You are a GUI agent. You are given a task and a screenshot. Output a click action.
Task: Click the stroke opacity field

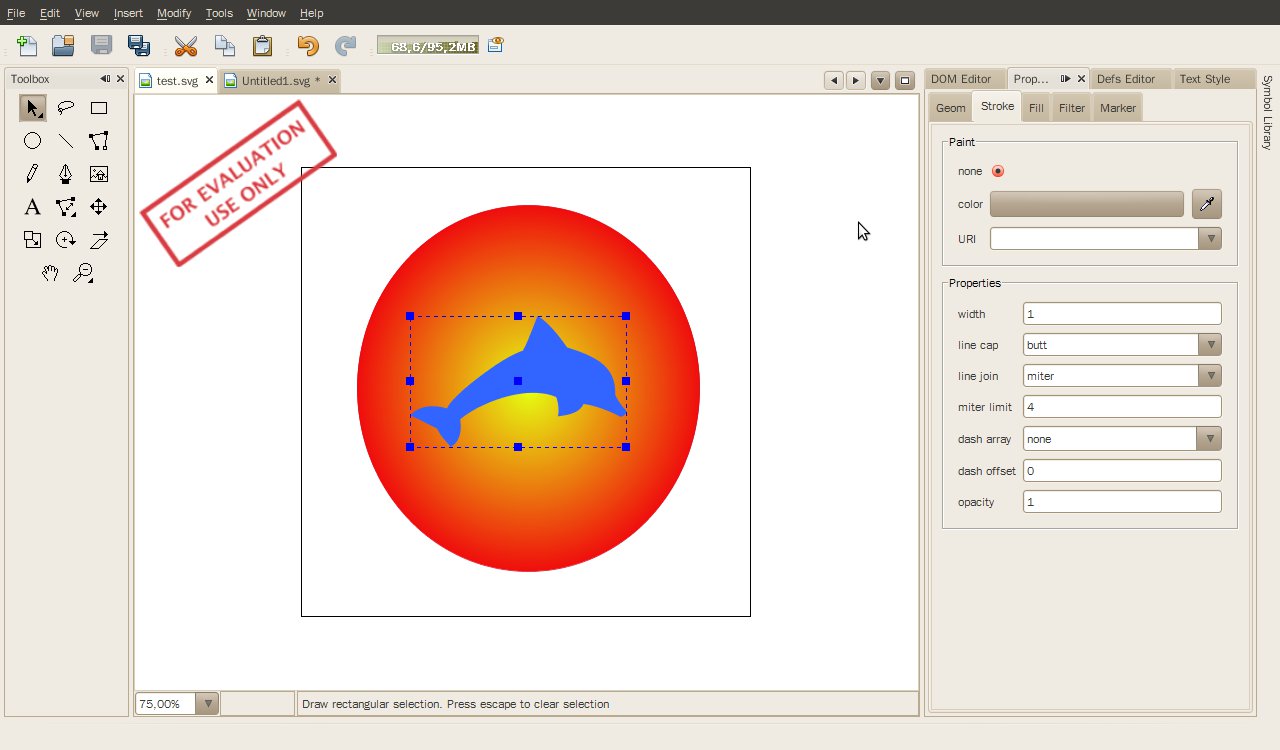[1122, 502]
